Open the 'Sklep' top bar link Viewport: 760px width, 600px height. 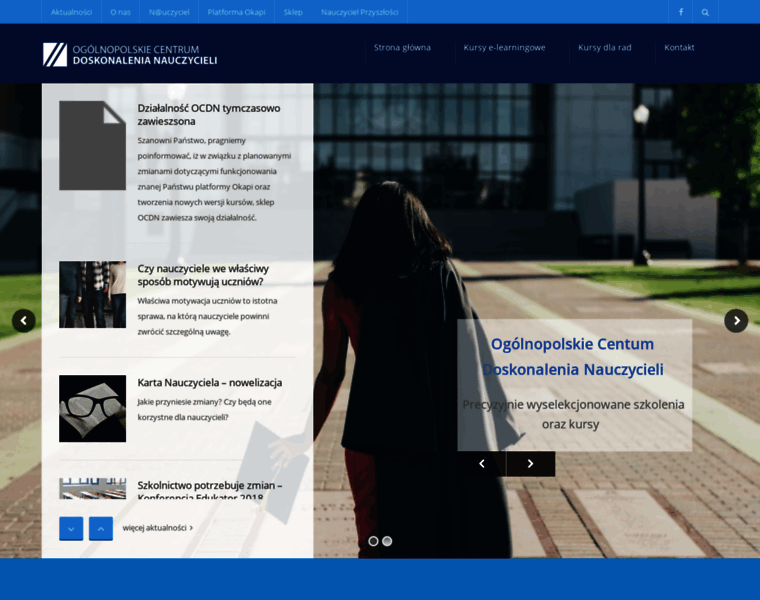point(293,12)
